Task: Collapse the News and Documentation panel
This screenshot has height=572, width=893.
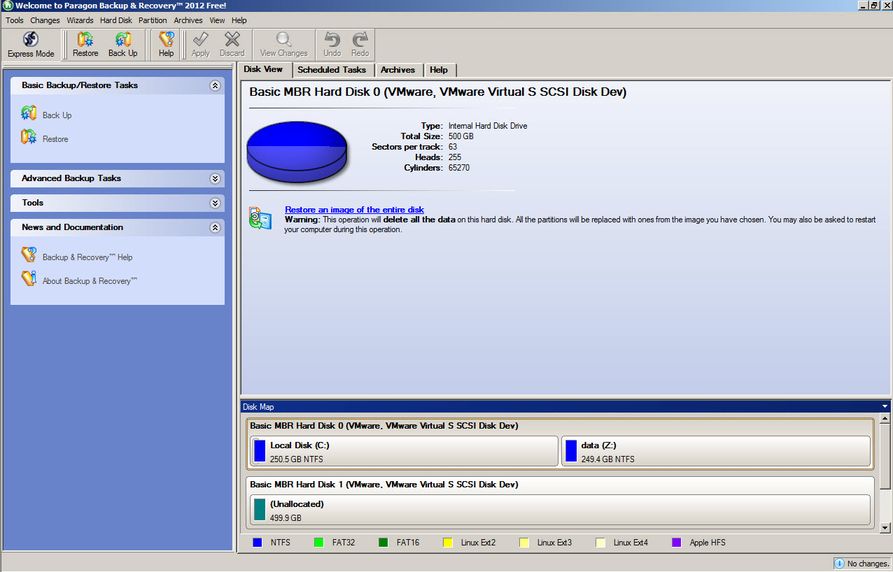Action: (x=215, y=228)
